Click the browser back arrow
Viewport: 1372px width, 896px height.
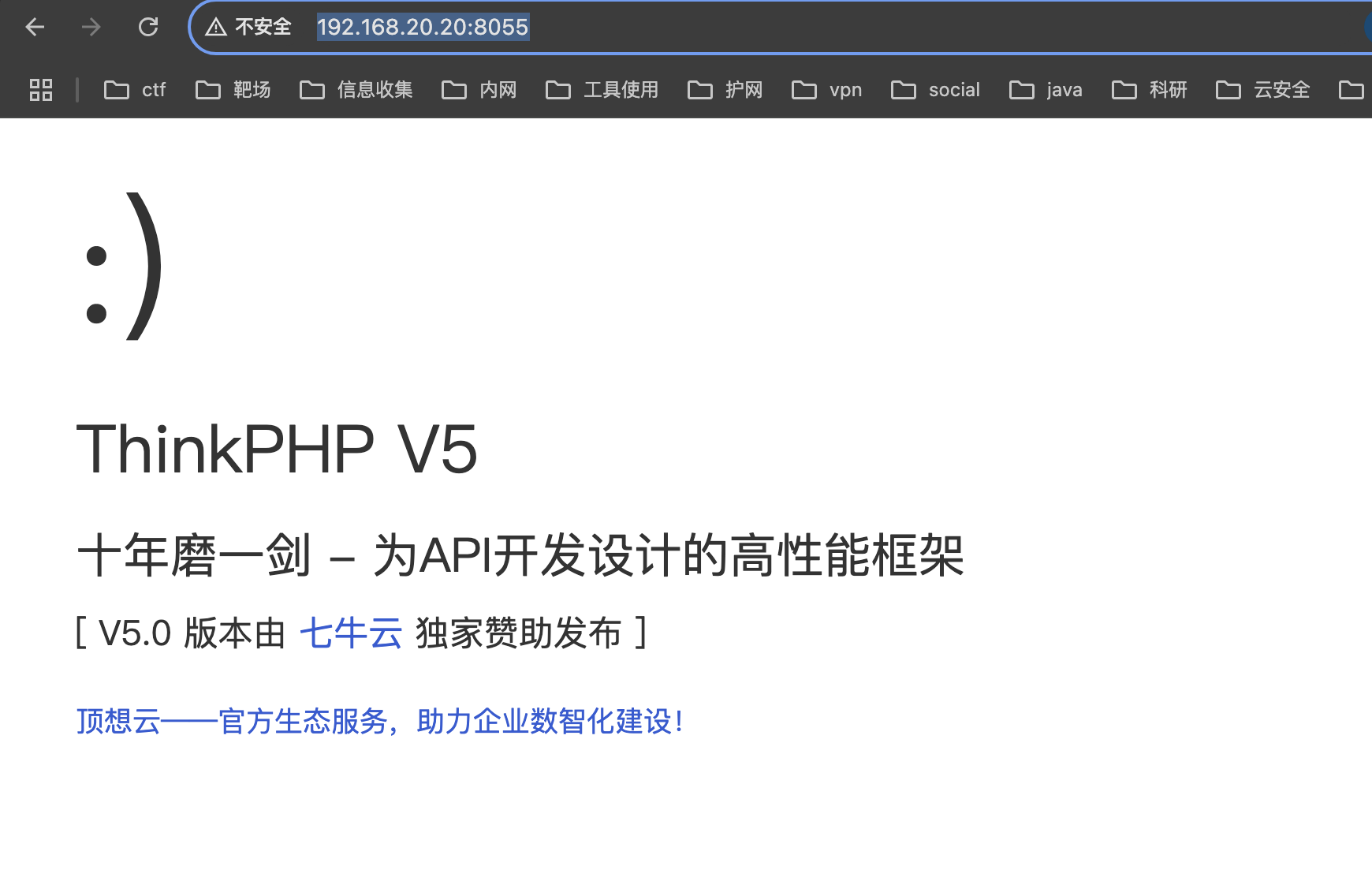pos(35,27)
